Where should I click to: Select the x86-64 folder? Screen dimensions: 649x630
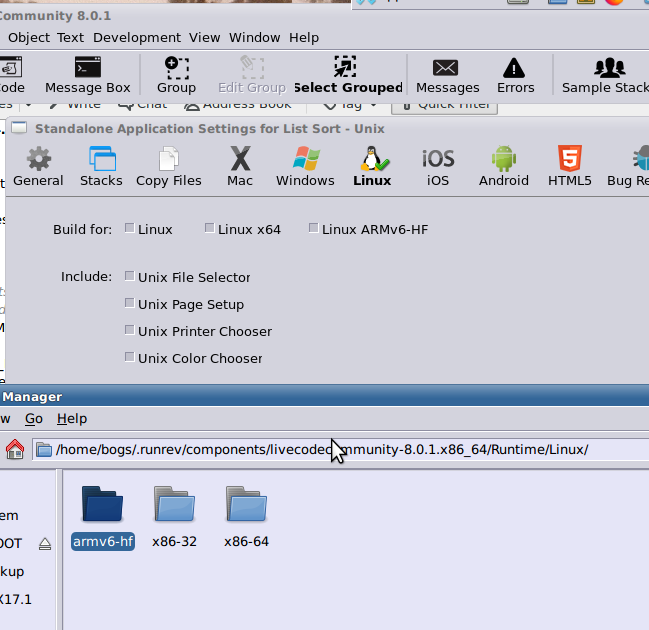246,515
